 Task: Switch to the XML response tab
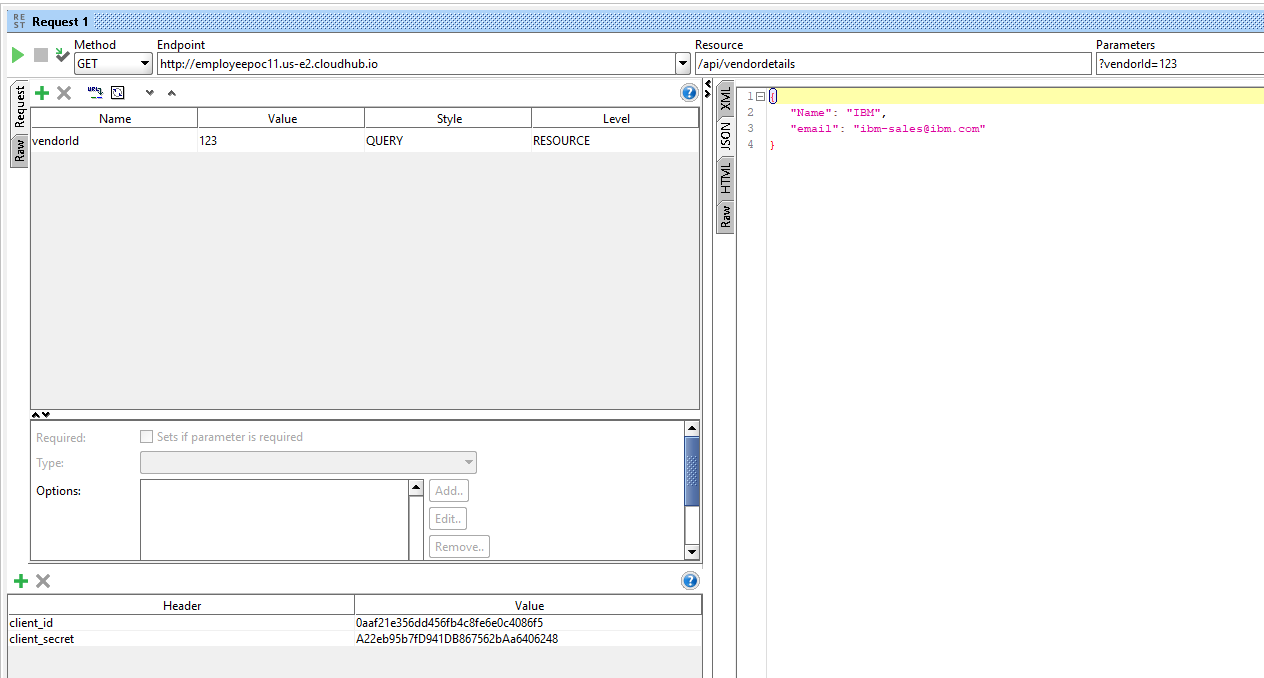coord(726,99)
